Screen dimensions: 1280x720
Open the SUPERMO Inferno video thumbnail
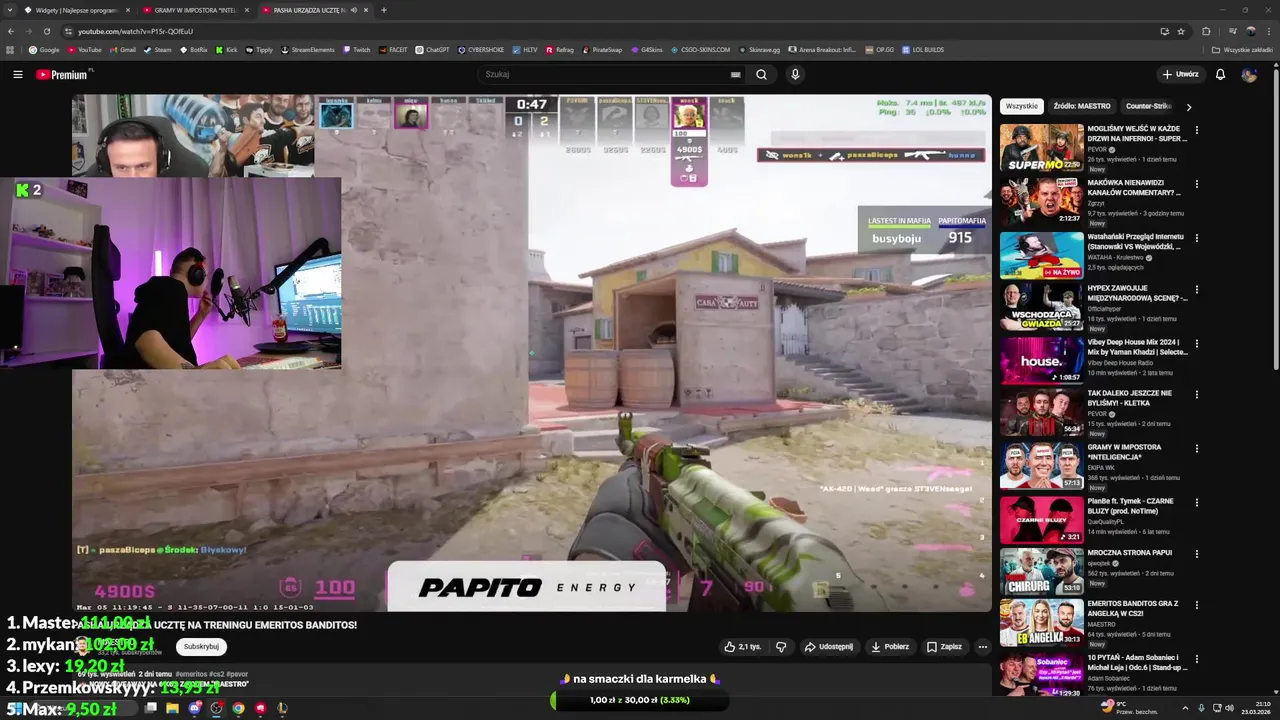(1041, 147)
